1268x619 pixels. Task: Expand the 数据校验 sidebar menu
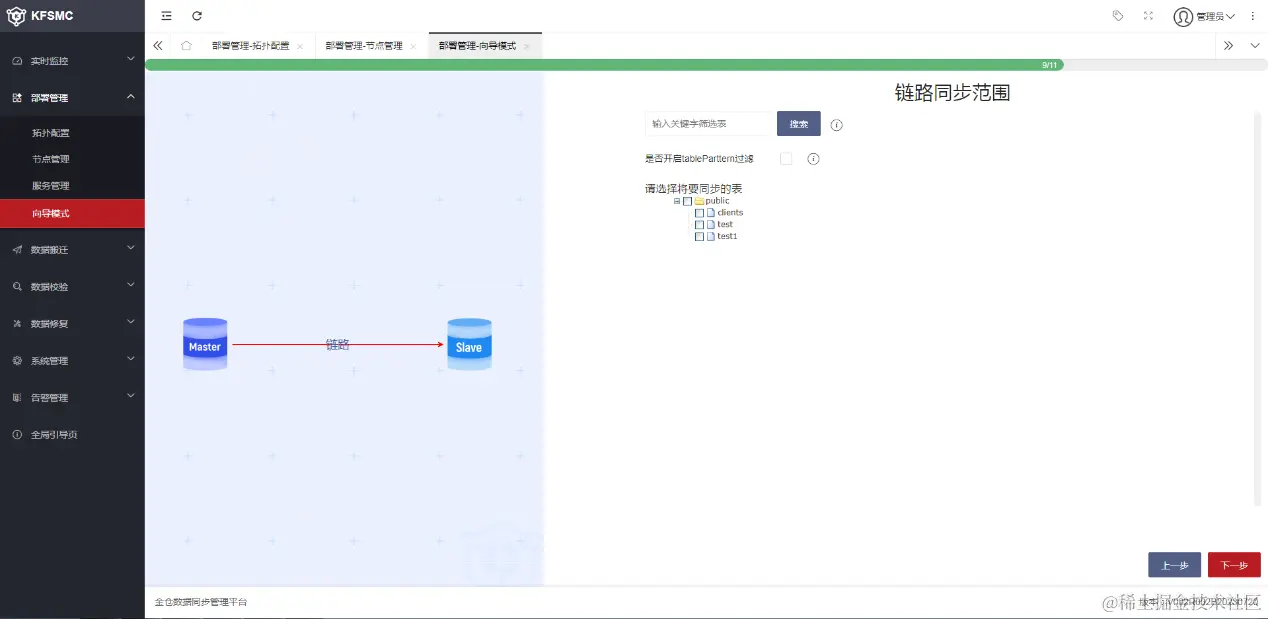pyautogui.click(x=131, y=285)
